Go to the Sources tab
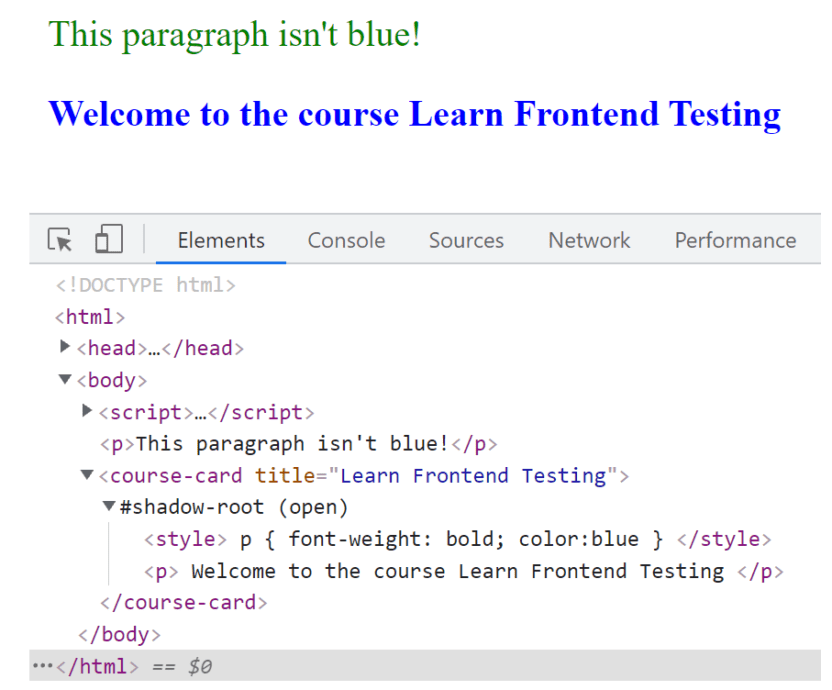The height and width of the screenshot is (690, 832). pyautogui.click(x=466, y=240)
